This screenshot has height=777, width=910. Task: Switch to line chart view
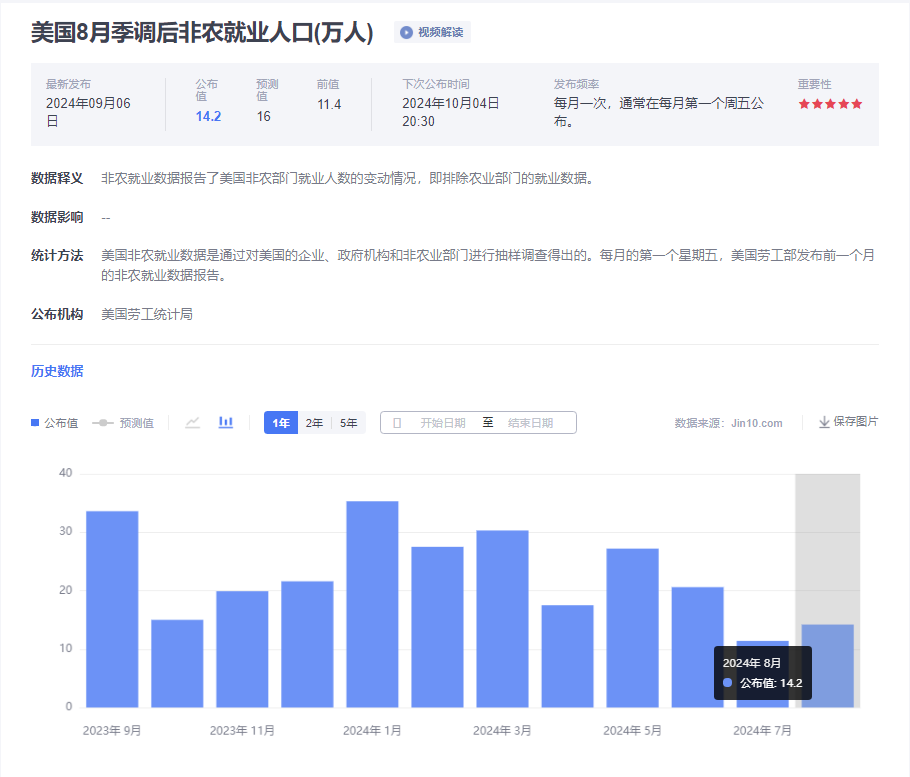(193, 423)
